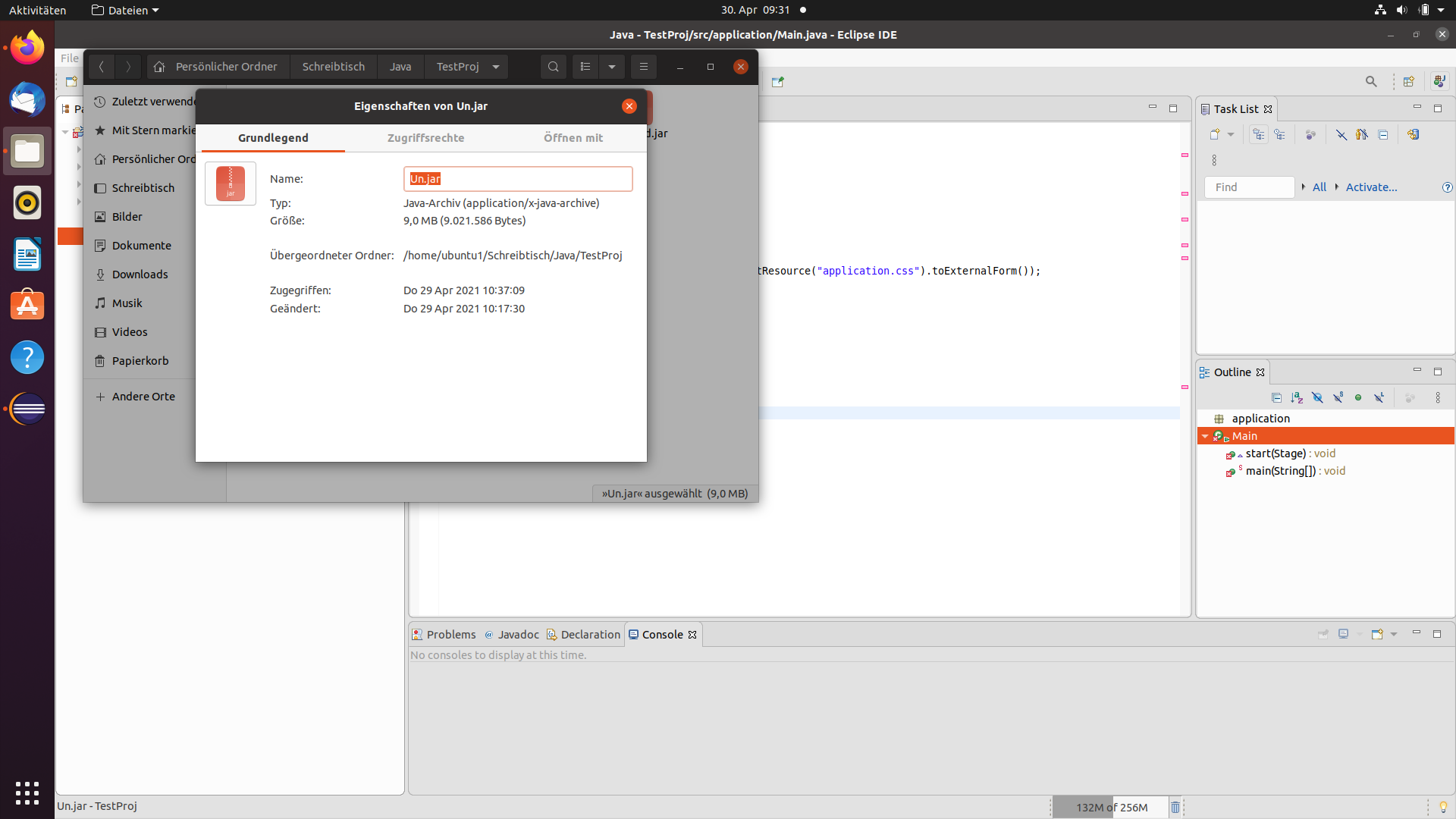This screenshot has width=1456, height=819.
Task: Open Console dropdown arrow in Console view
Action: pyautogui.click(x=1394, y=634)
